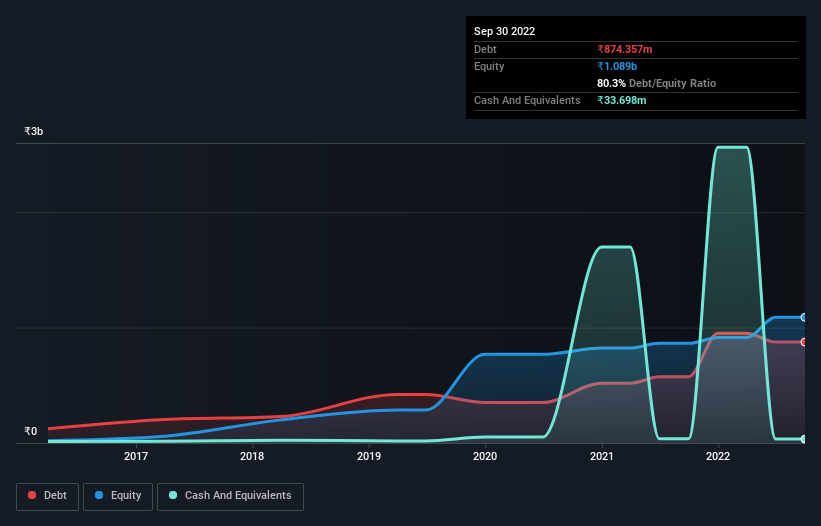The width and height of the screenshot is (821, 526).
Task: Click the 2022 x-axis label
Action: (x=718, y=456)
